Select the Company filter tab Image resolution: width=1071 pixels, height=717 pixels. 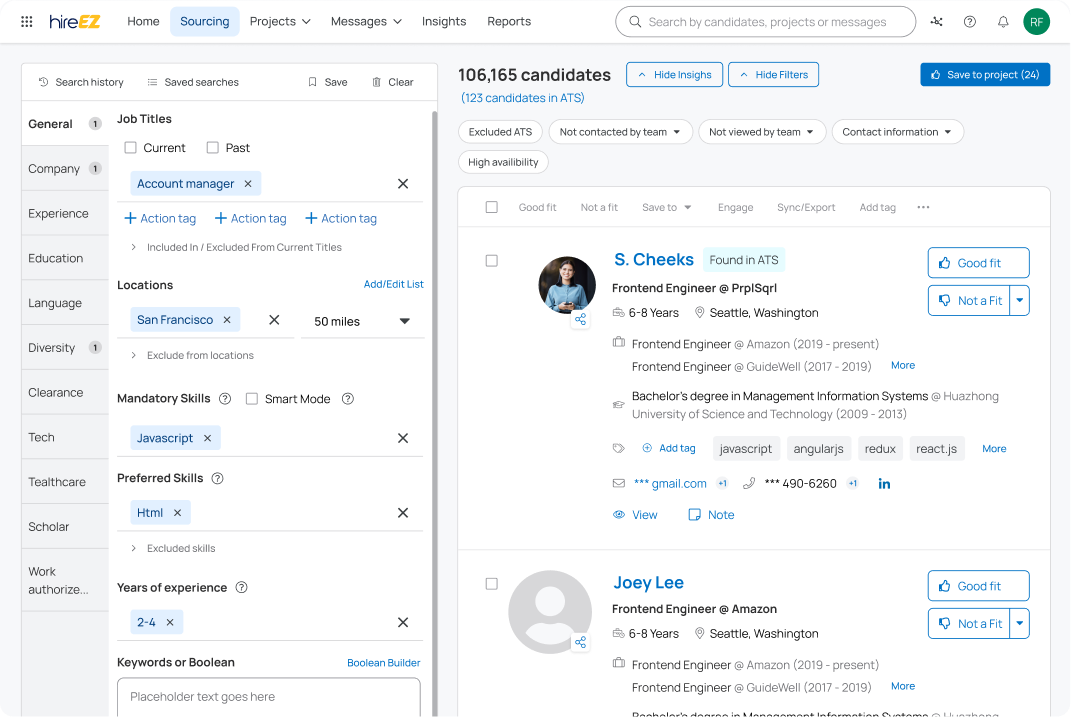coord(54,169)
